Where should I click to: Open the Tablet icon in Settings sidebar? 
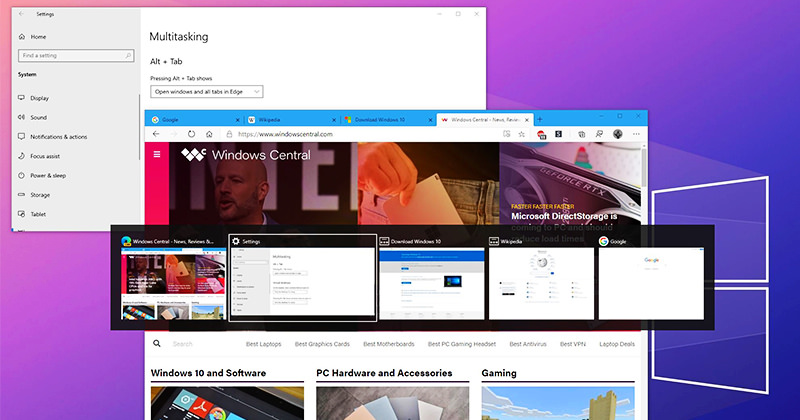pyautogui.click(x=21, y=214)
